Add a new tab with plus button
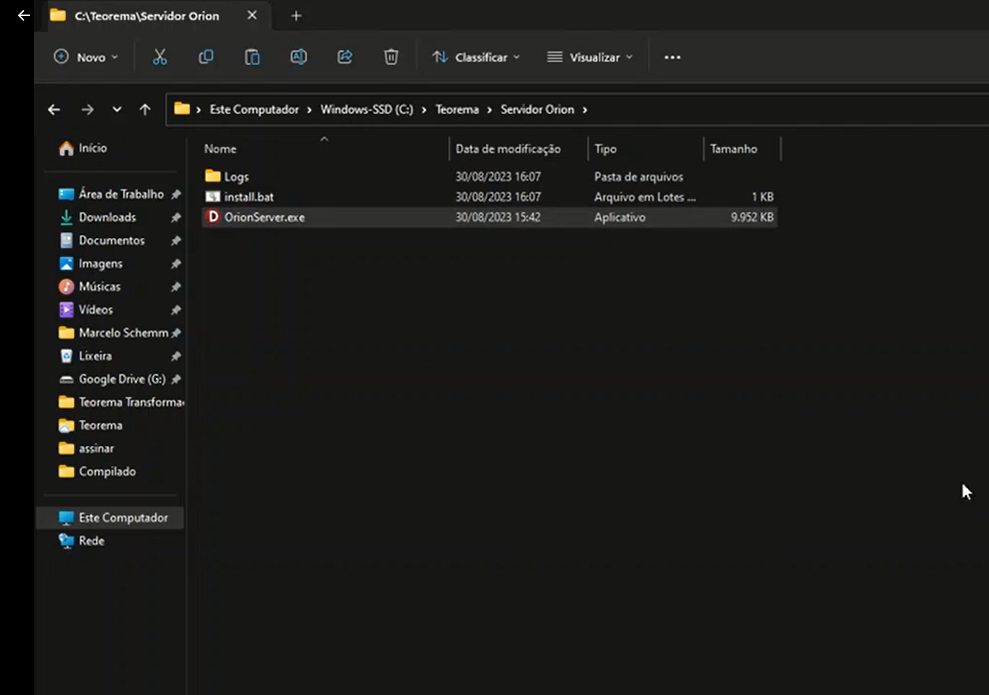Screen dimensions: 989x695 296,16
